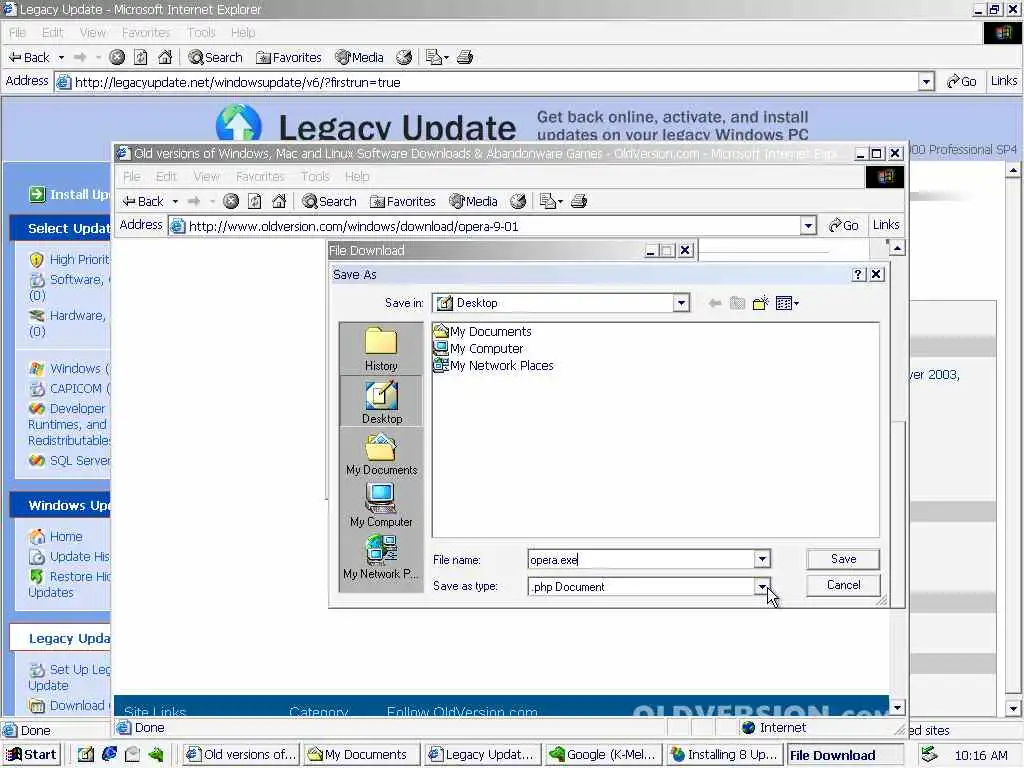Click the legacyupdate.net address field
The height and width of the screenshot is (768, 1024).
coord(487,82)
